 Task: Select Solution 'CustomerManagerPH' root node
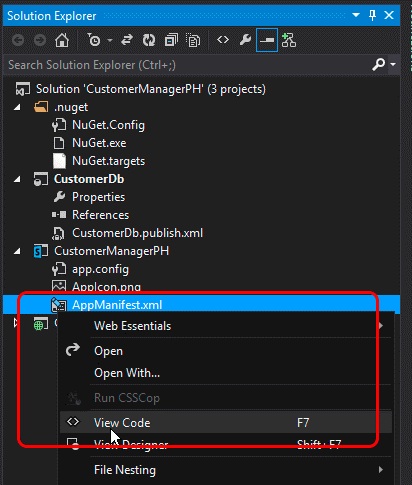[151, 89]
